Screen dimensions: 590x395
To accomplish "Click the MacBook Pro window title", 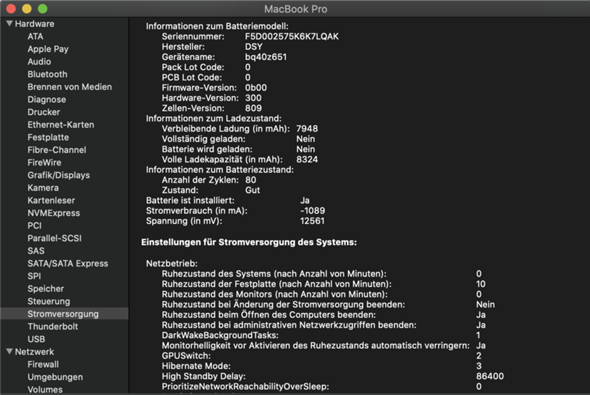I will click(296, 9).
